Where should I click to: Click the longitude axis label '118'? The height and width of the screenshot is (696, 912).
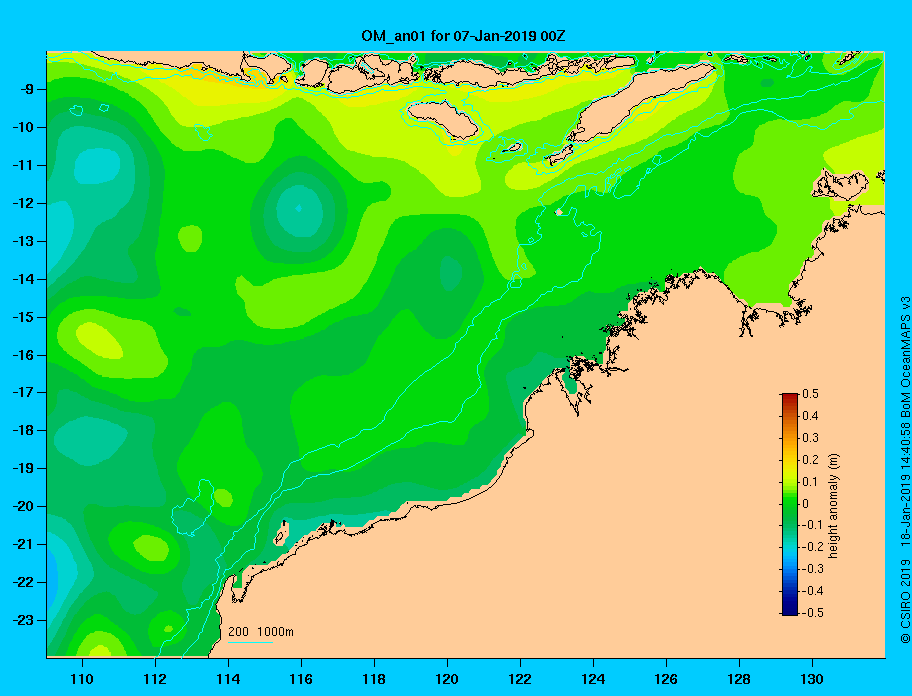tap(374, 679)
